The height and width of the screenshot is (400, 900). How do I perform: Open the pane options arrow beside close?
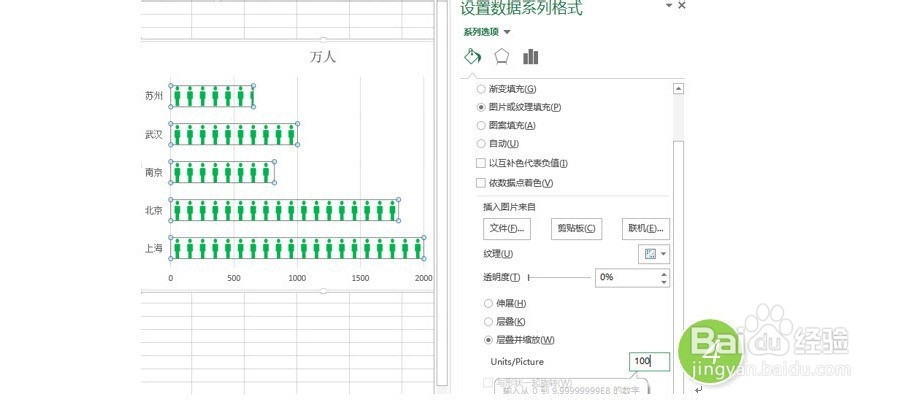point(669,5)
